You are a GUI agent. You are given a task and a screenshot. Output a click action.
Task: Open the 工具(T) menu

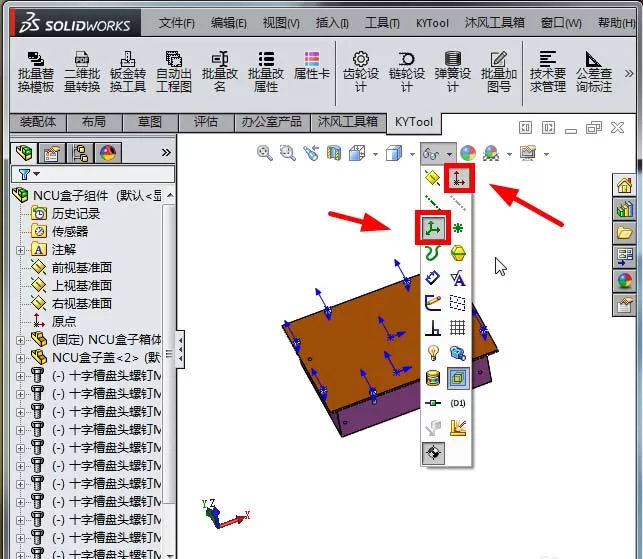382,23
